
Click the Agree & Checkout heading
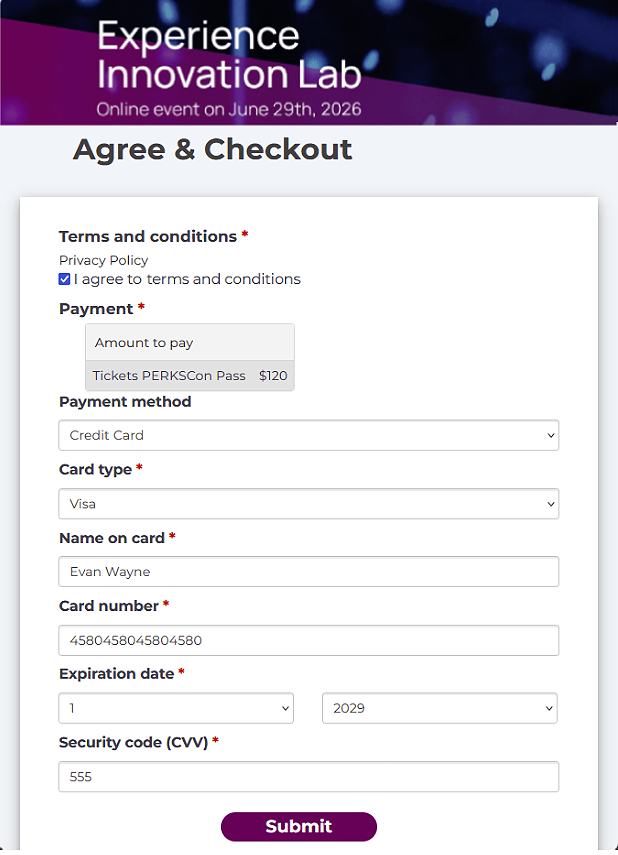pyautogui.click(x=213, y=150)
